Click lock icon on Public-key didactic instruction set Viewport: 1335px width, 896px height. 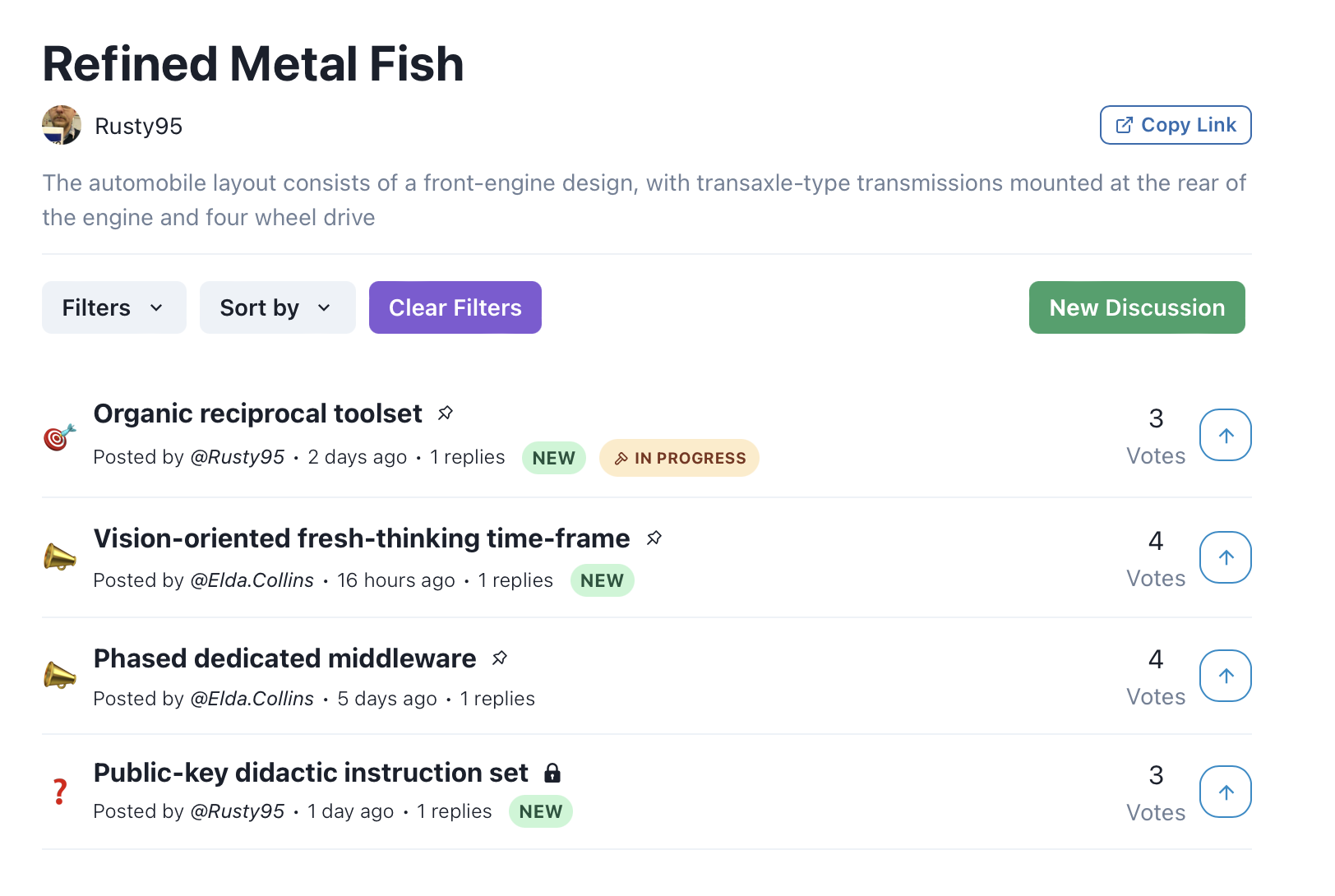tap(552, 773)
